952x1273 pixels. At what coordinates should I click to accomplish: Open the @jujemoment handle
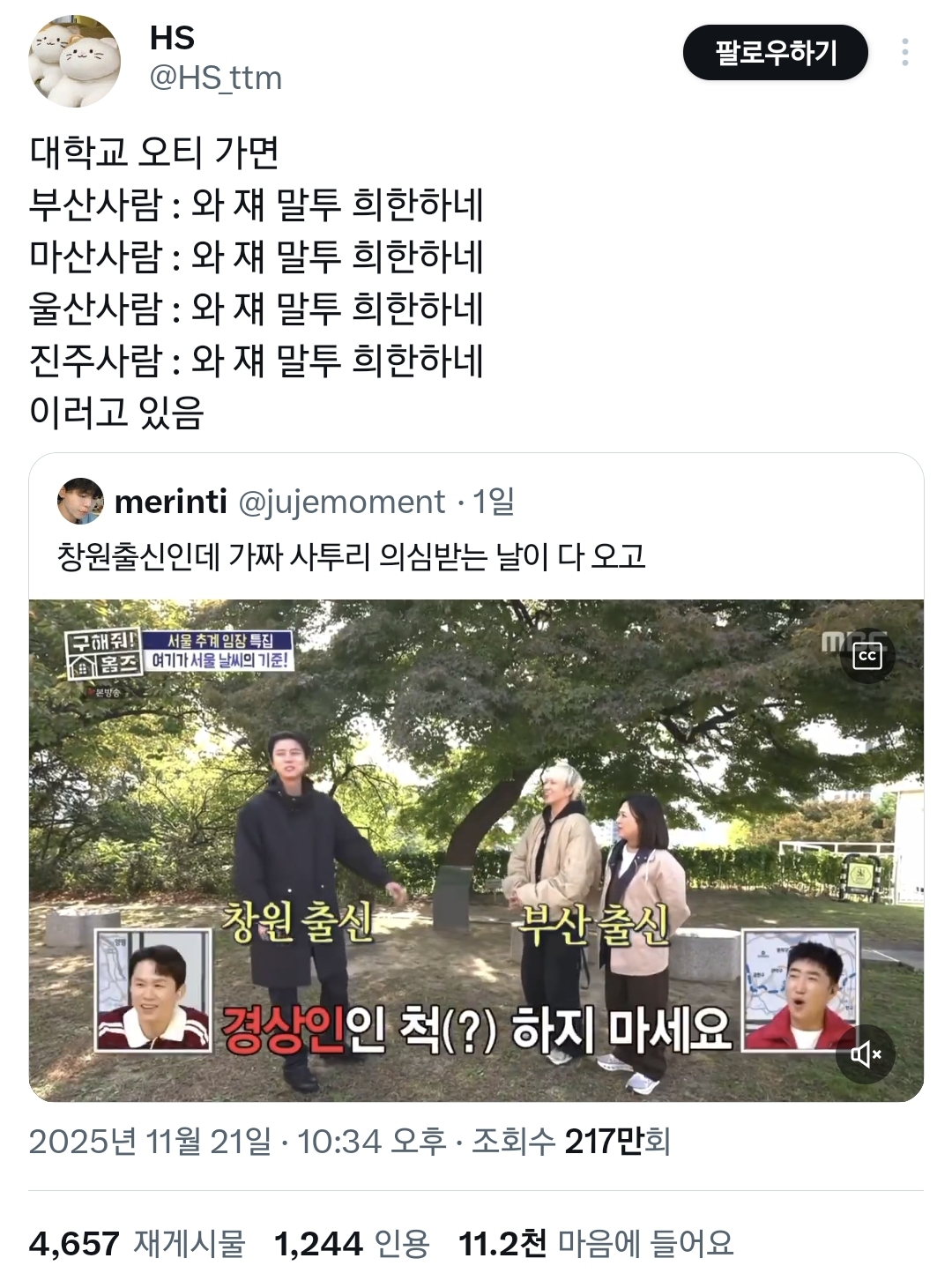point(342,502)
